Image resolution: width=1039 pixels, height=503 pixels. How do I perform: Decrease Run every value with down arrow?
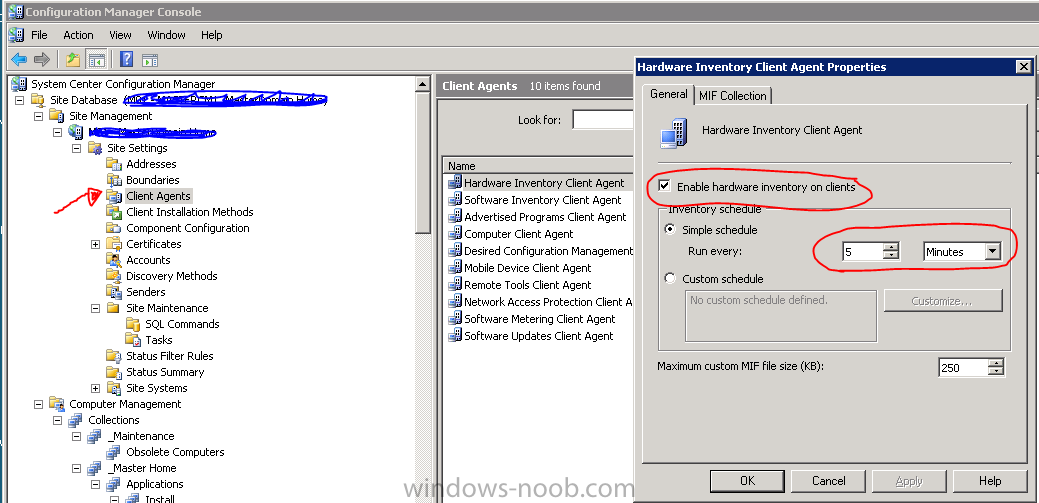tap(892, 256)
